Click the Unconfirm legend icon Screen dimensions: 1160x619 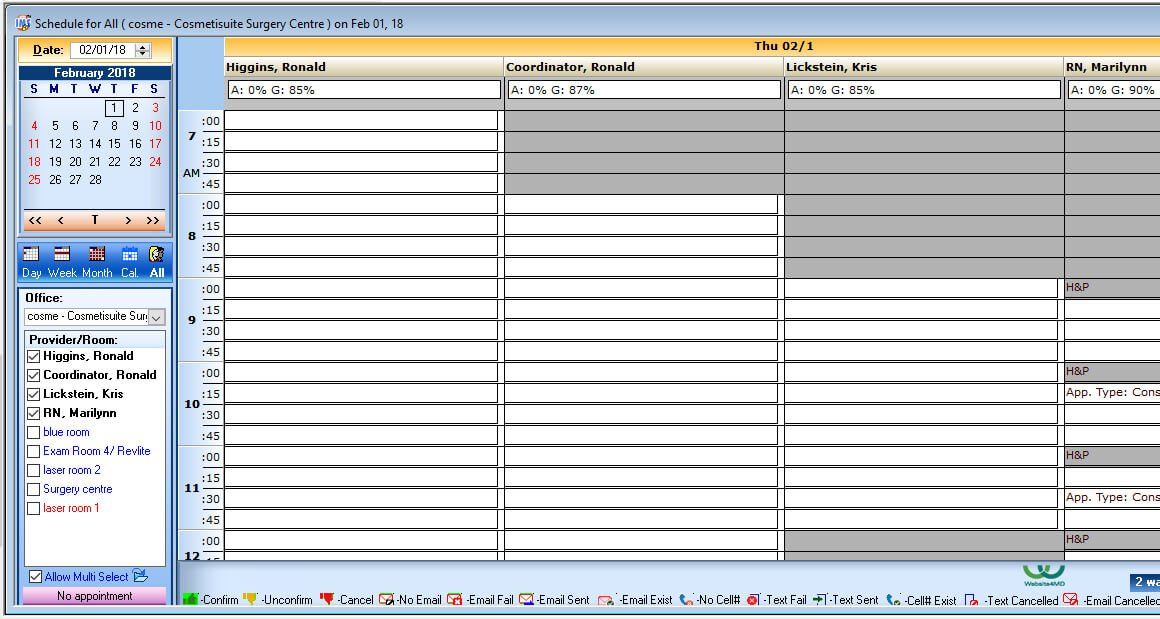coord(250,599)
